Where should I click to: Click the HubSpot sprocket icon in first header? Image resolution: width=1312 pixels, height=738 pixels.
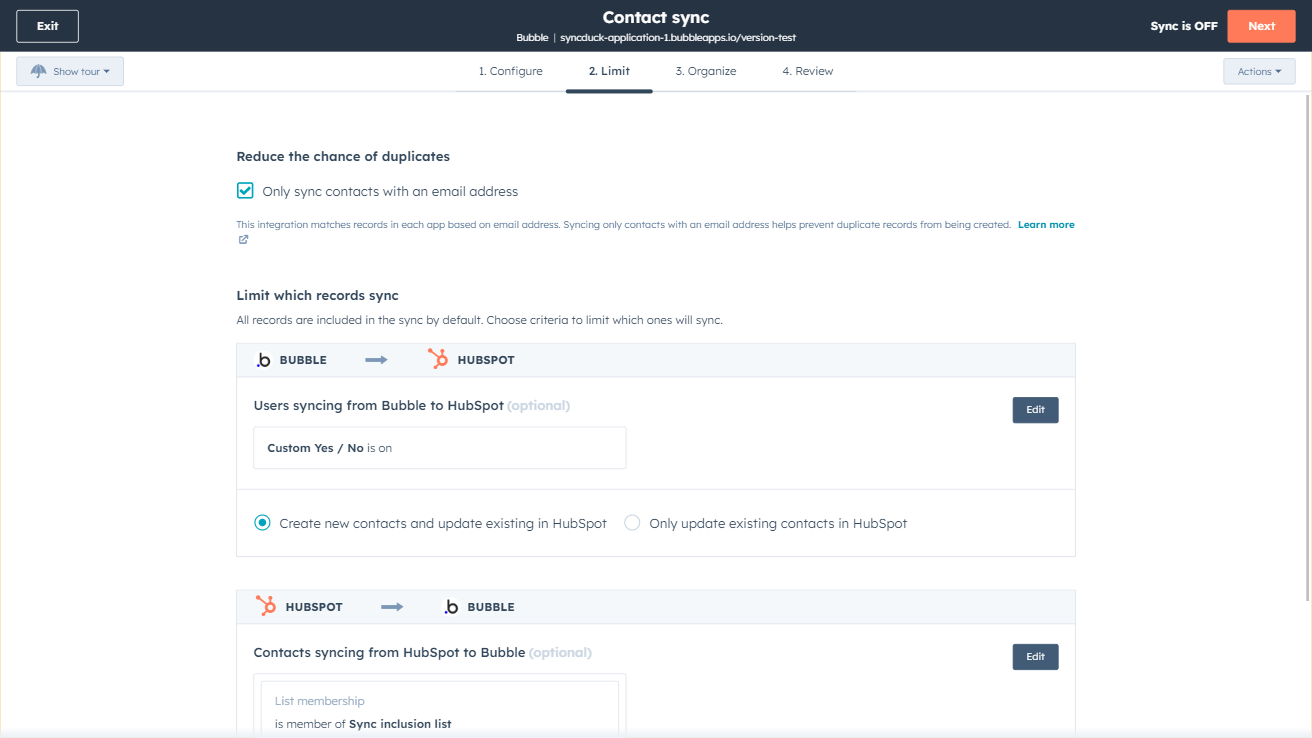tap(438, 359)
